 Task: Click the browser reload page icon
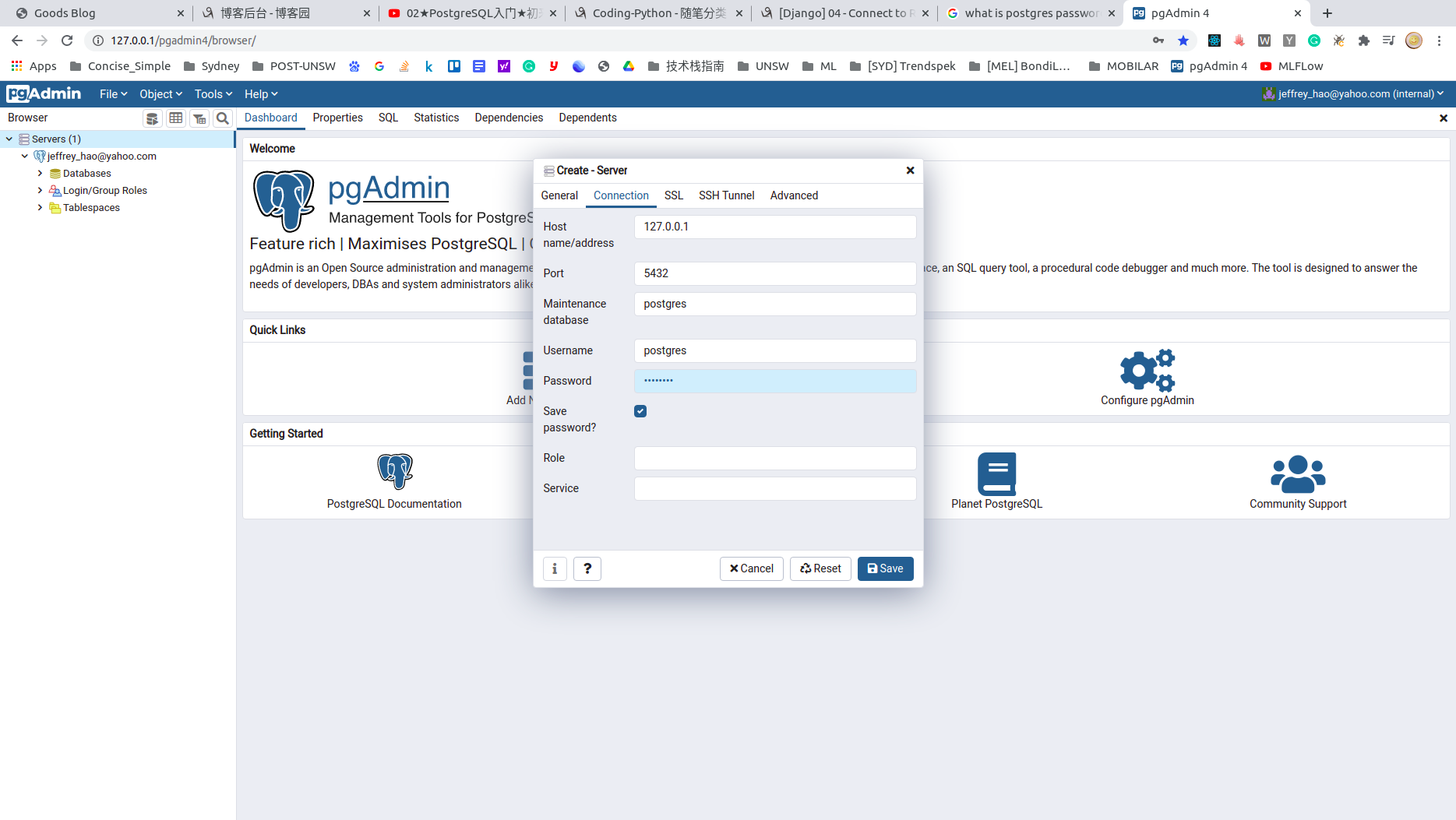(x=67, y=40)
